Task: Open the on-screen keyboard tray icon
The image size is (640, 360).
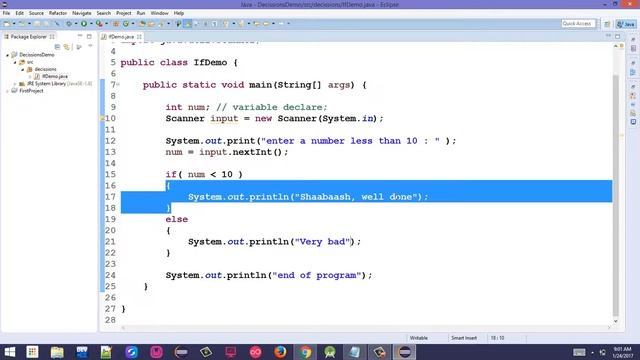Action: tap(579, 352)
